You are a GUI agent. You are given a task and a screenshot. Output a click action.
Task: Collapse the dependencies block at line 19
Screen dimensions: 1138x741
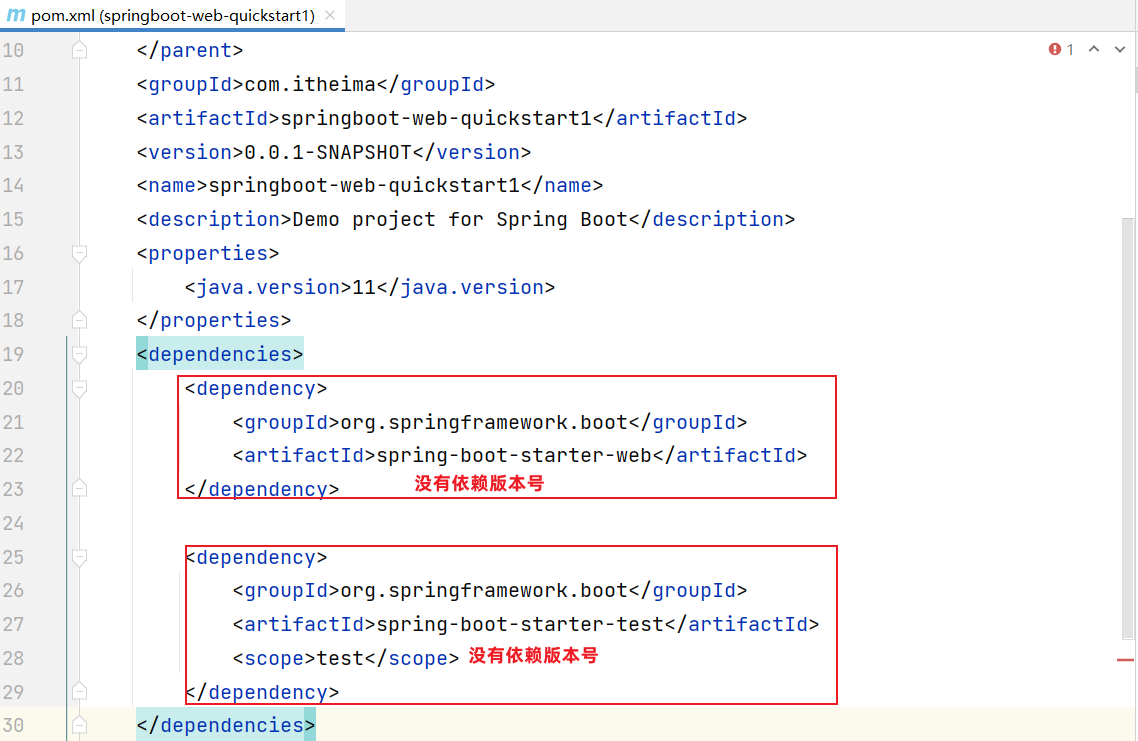(x=80, y=355)
